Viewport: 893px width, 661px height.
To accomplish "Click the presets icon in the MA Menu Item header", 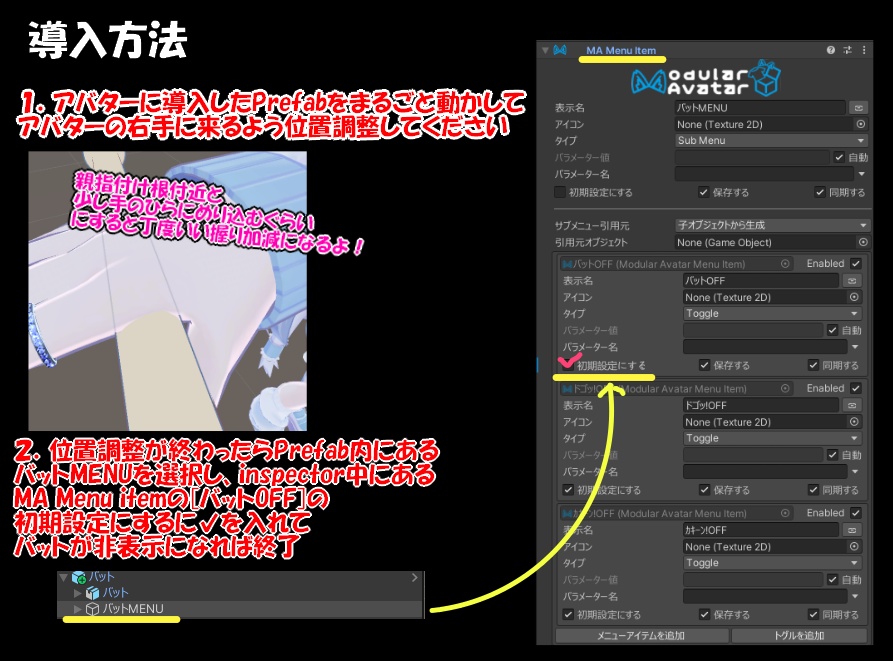I will tap(846, 51).
